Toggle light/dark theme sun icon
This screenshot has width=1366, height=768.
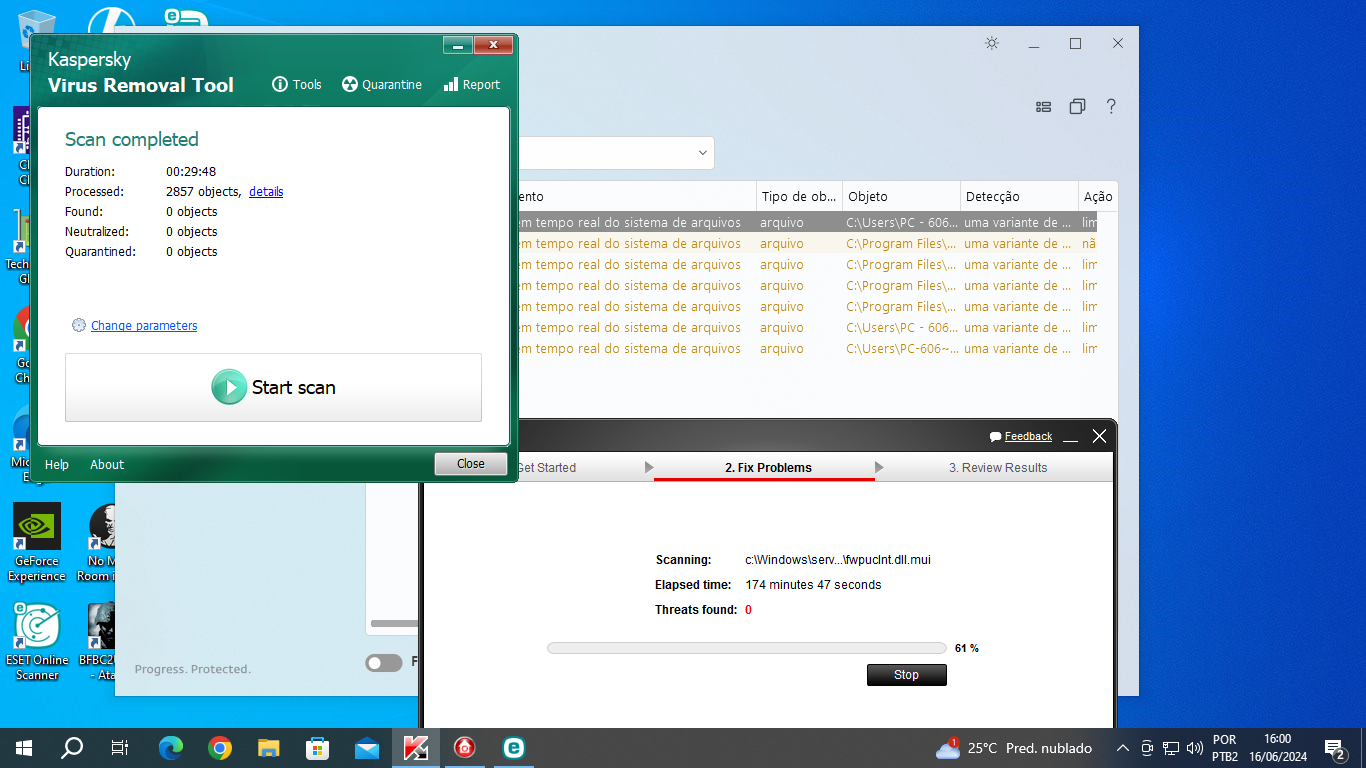click(991, 43)
